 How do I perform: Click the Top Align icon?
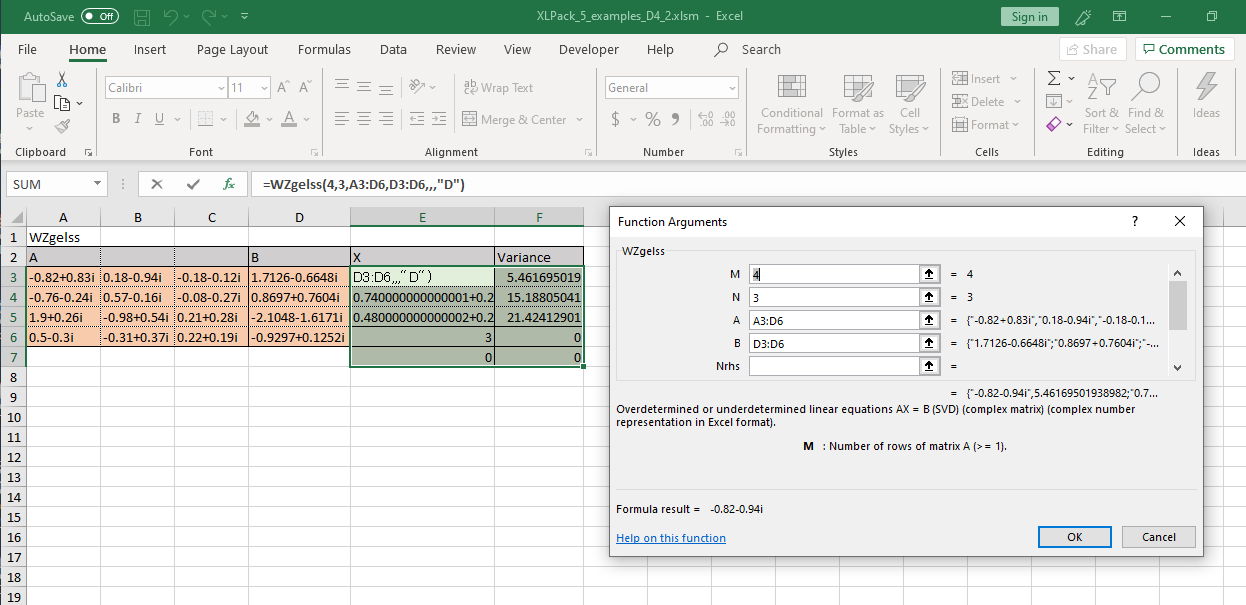(x=342, y=87)
